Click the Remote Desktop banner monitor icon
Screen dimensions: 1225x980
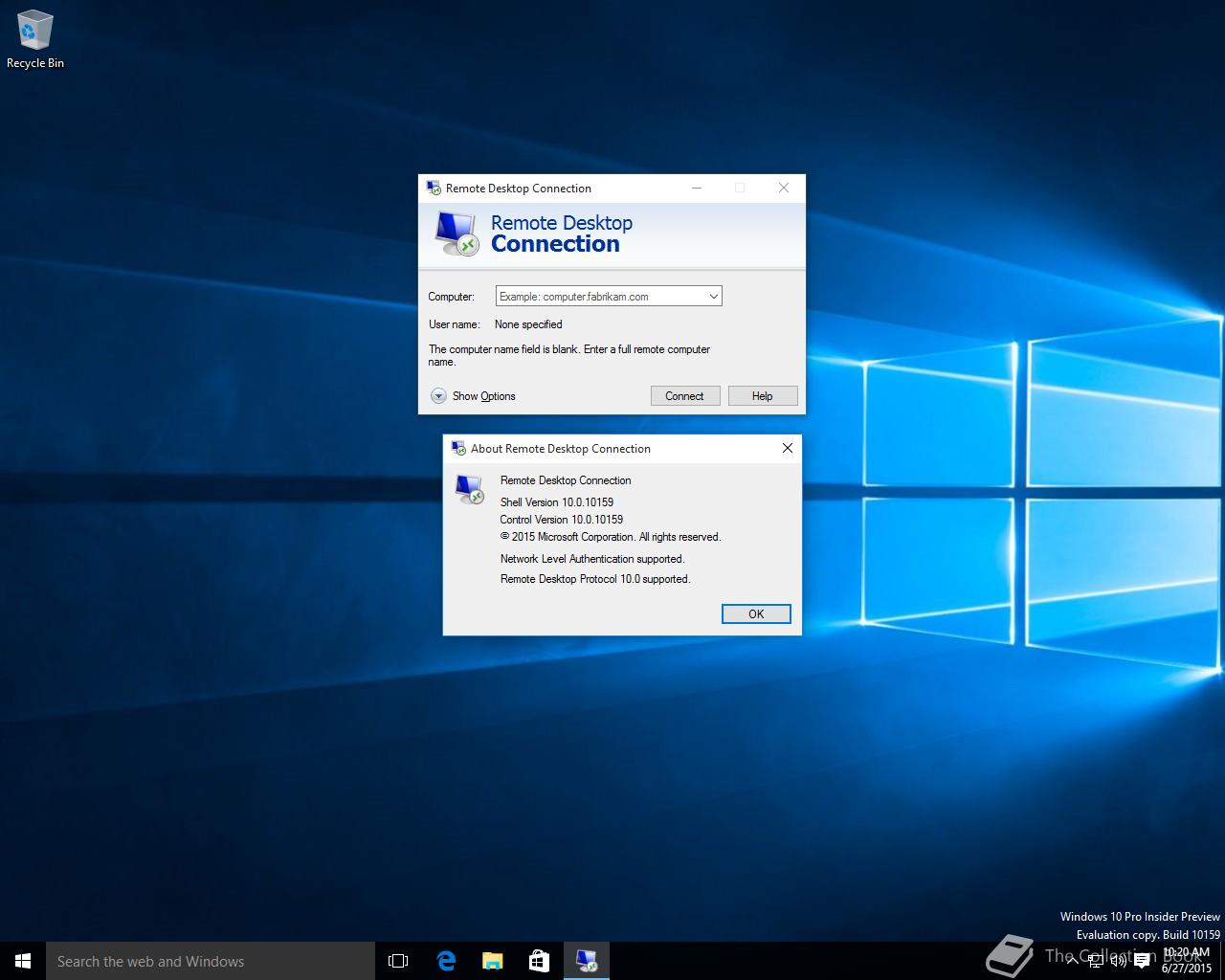(x=457, y=234)
